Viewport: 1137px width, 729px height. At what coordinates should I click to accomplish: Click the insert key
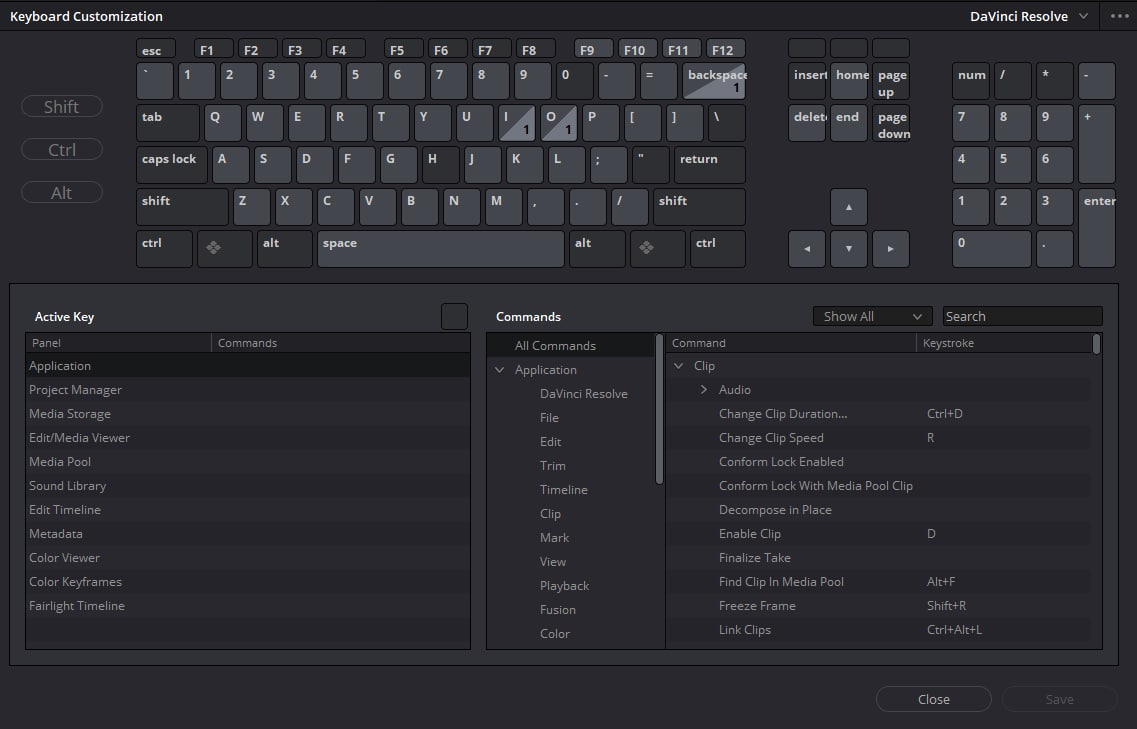coord(806,81)
